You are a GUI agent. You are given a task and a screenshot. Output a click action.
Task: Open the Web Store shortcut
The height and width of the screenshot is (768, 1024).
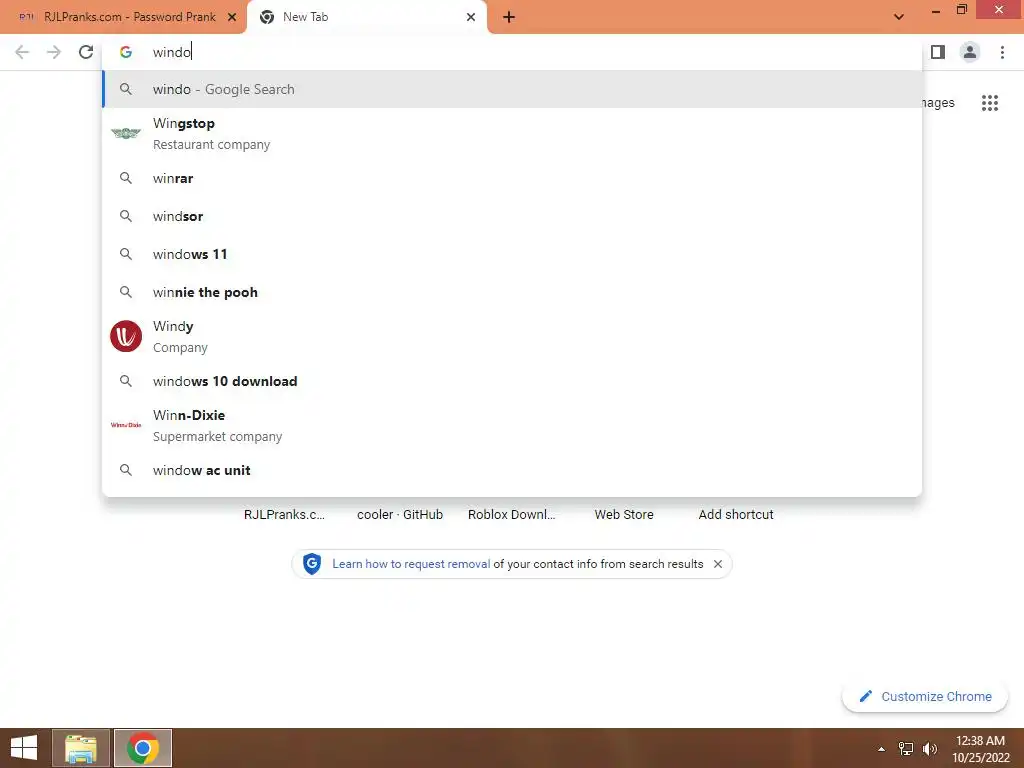pos(624,515)
